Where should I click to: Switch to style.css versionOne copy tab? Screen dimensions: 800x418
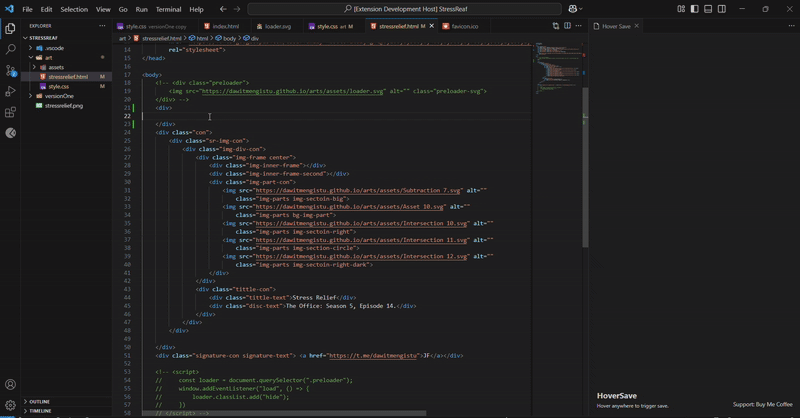coord(156,26)
